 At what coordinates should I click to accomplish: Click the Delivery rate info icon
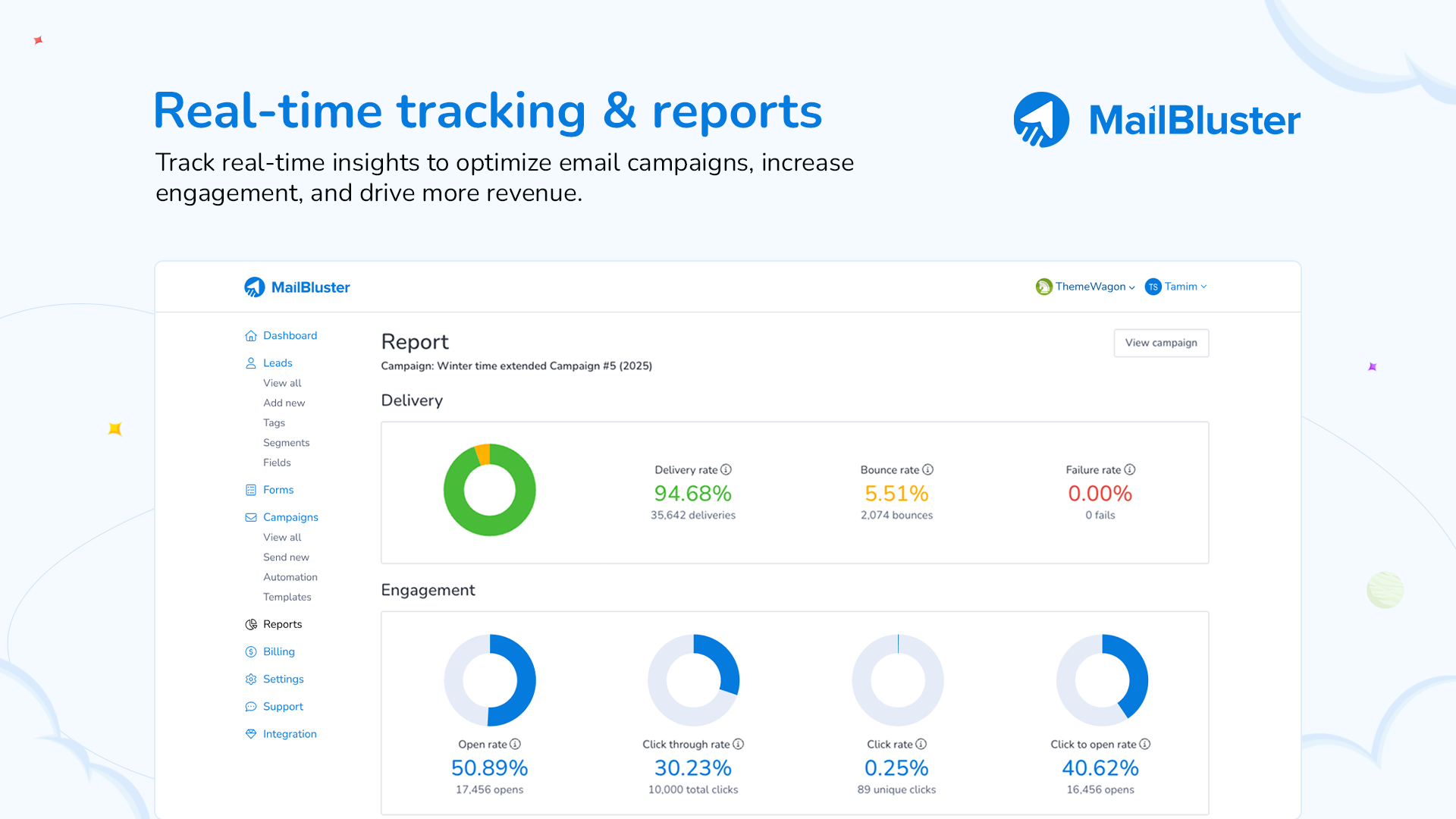(726, 469)
